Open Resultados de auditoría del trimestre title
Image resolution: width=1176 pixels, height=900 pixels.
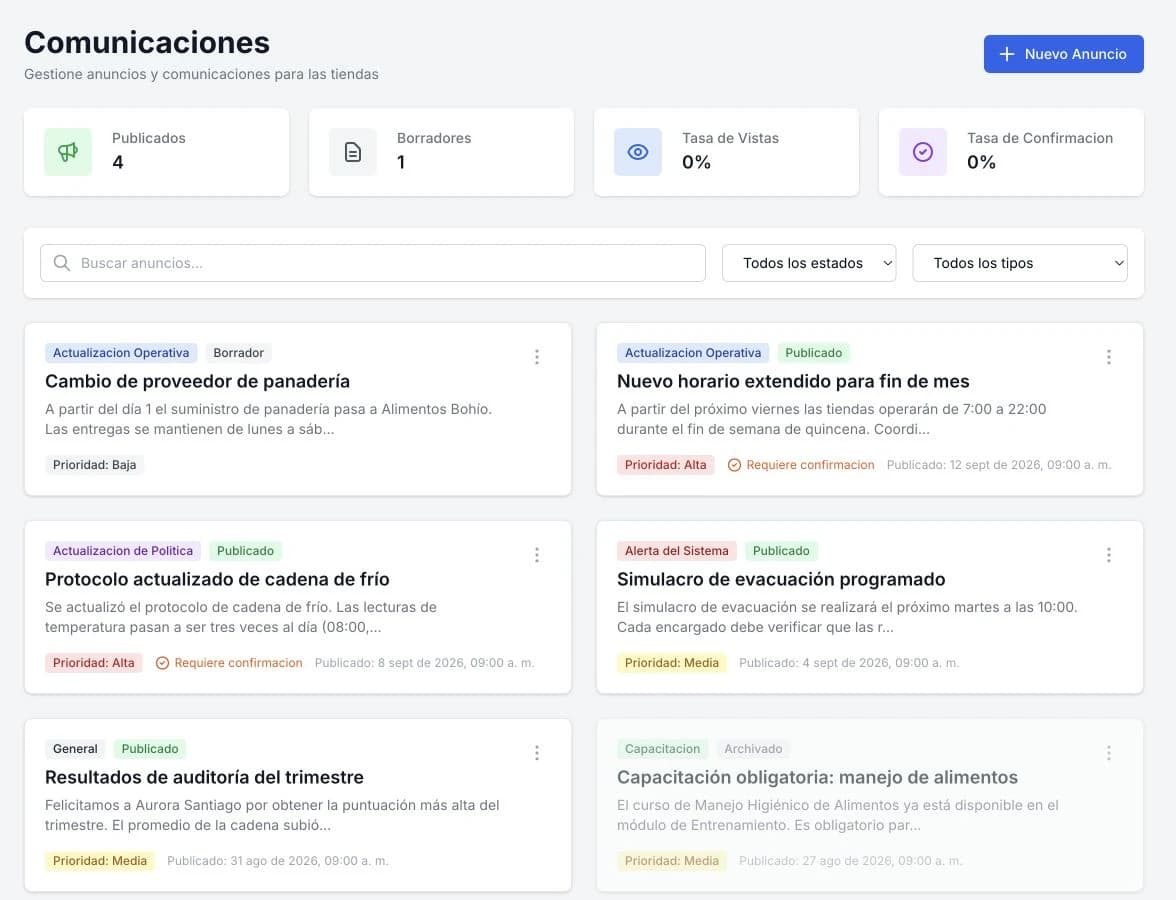204,777
